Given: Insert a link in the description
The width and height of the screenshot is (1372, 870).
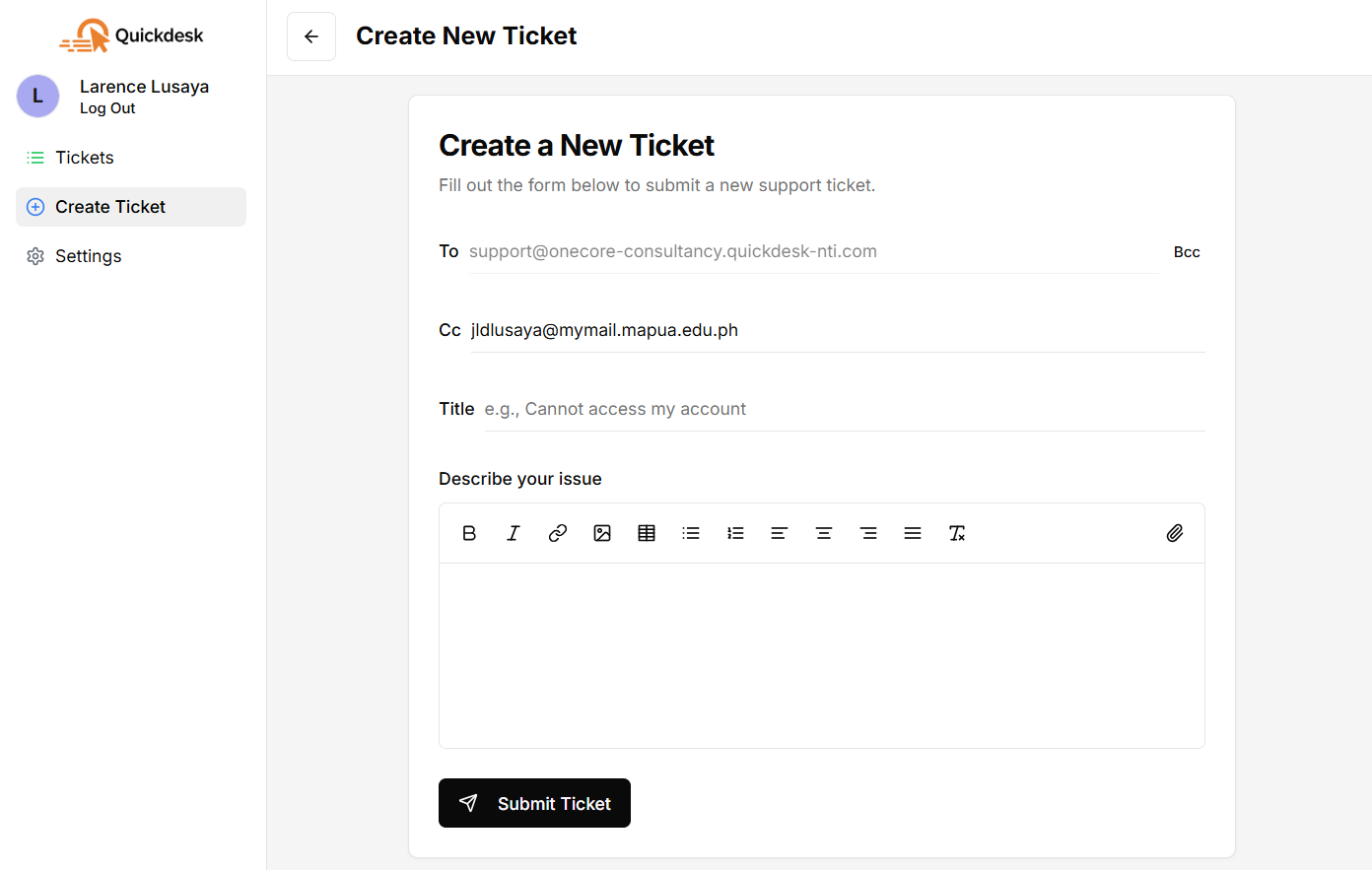Looking at the screenshot, I should [558, 533].
